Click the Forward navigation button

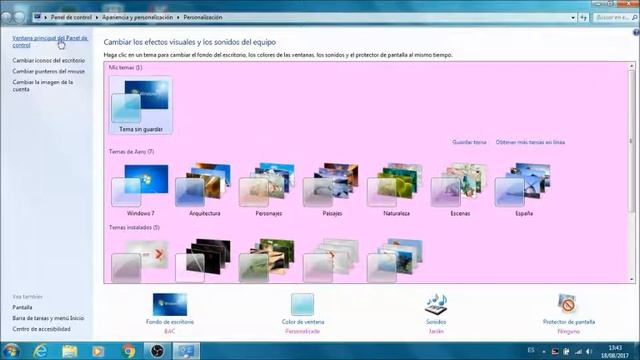tap(20, 18)
